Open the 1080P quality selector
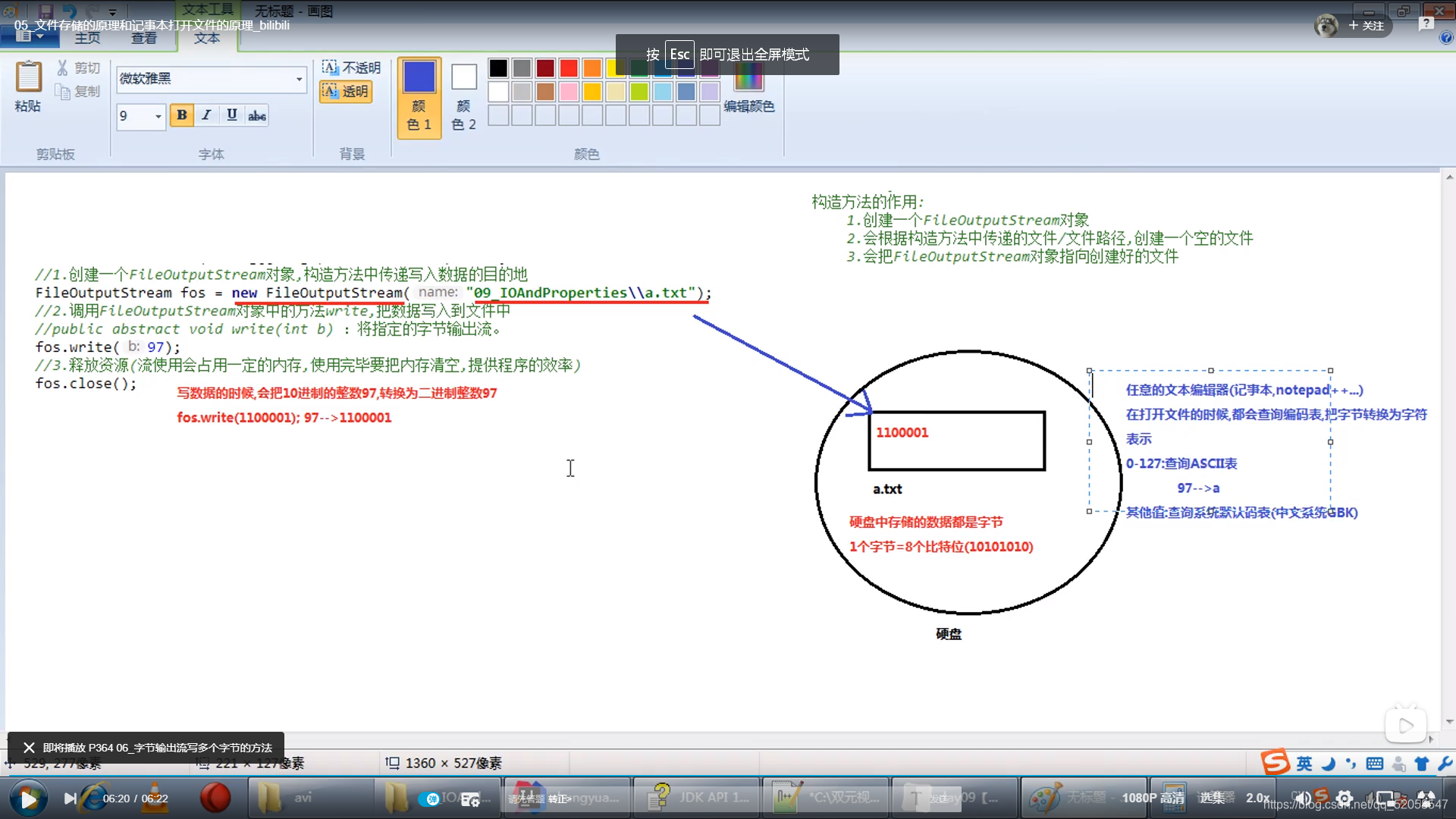This screenshot has width=1456, height=819. pos(1153,798)
